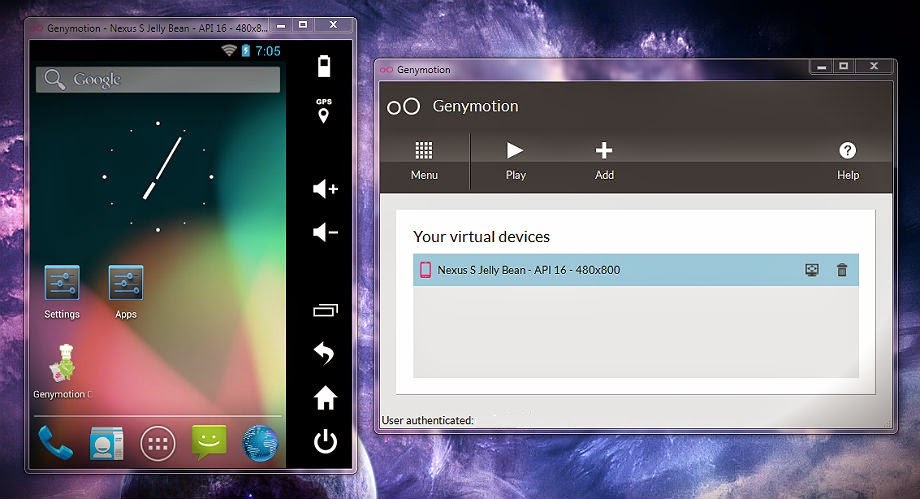The width and height of the screenshot is (920, 499).
Task: Tap the Google search bar in emulator
Action: 158,79
